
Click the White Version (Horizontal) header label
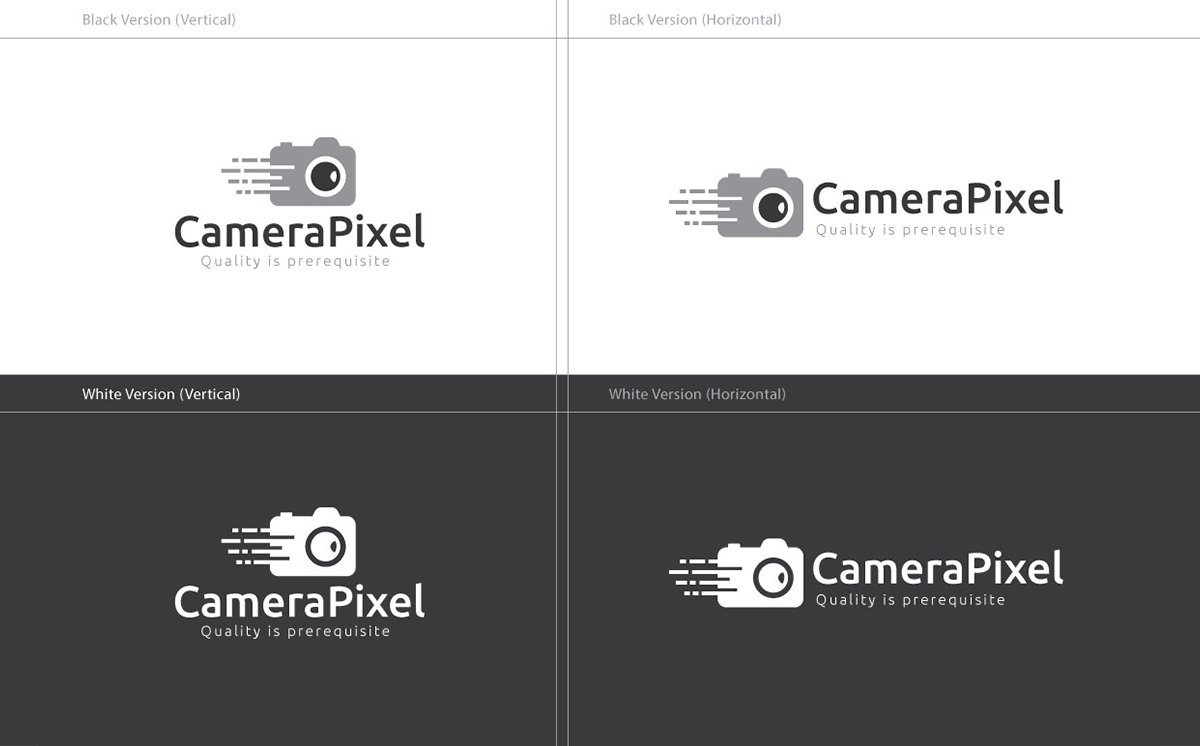[696, 393]
